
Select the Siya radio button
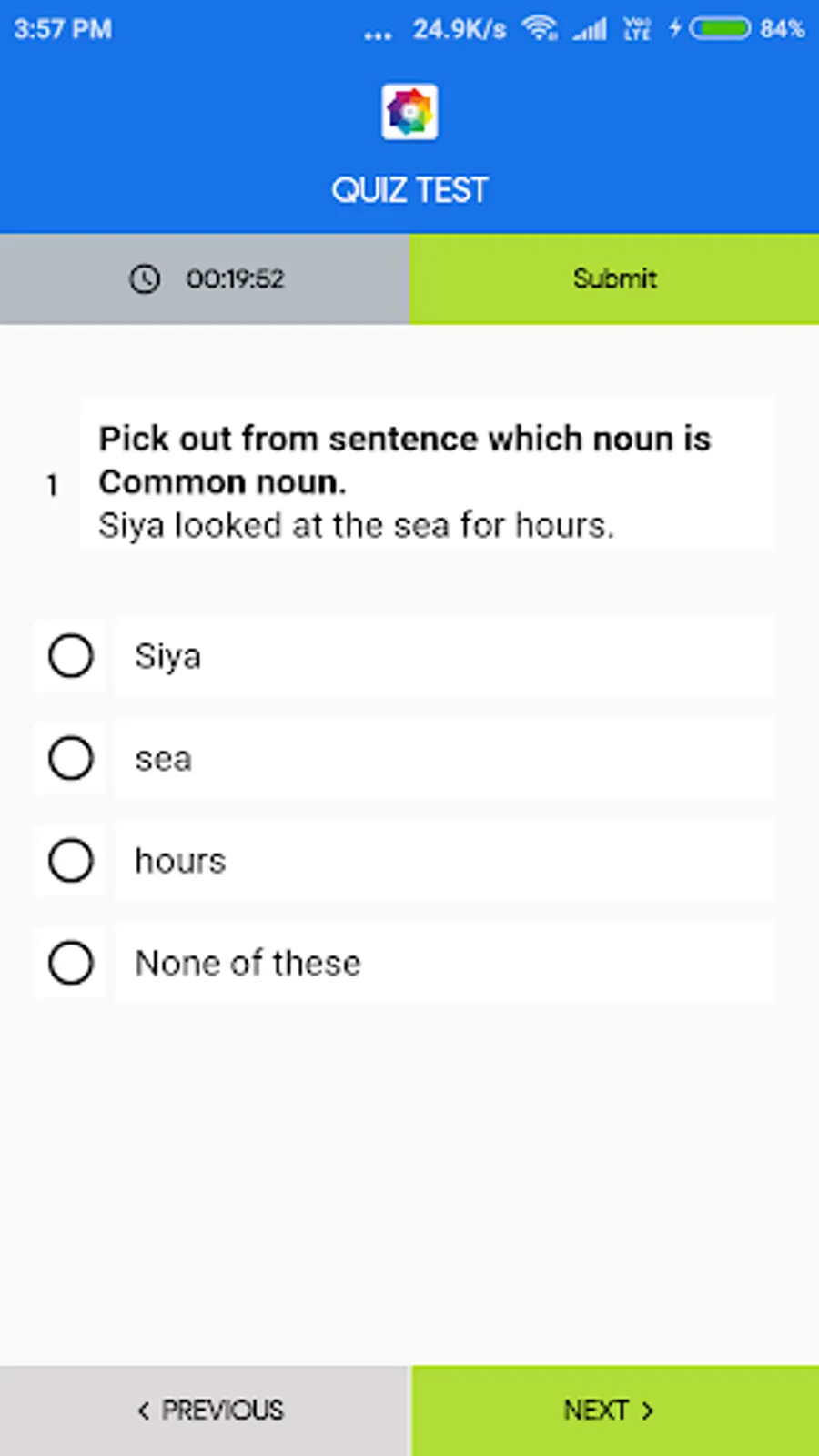pos(71,656)
